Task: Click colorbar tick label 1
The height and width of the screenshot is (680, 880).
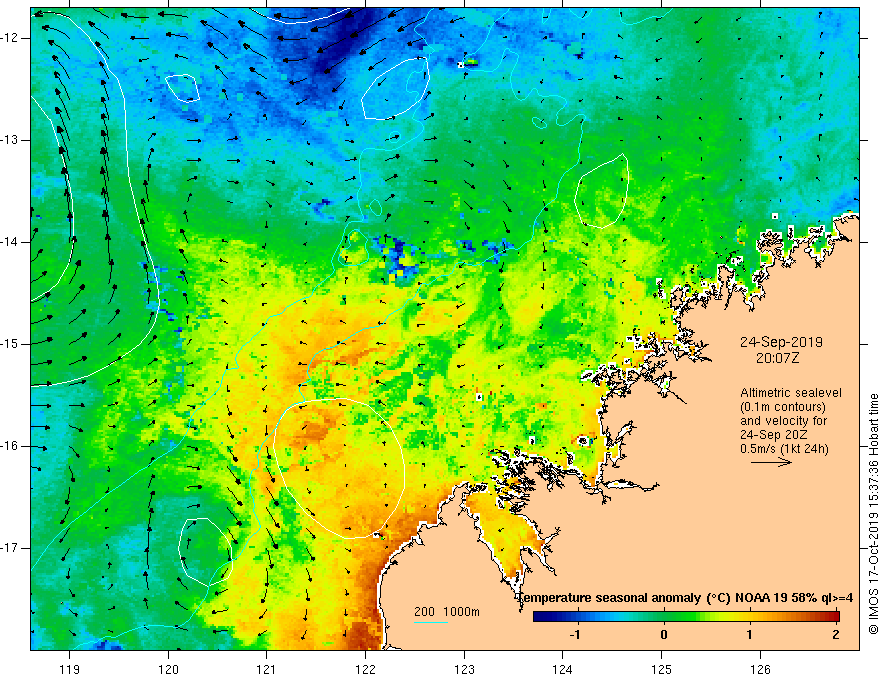Action: point(749,635)
